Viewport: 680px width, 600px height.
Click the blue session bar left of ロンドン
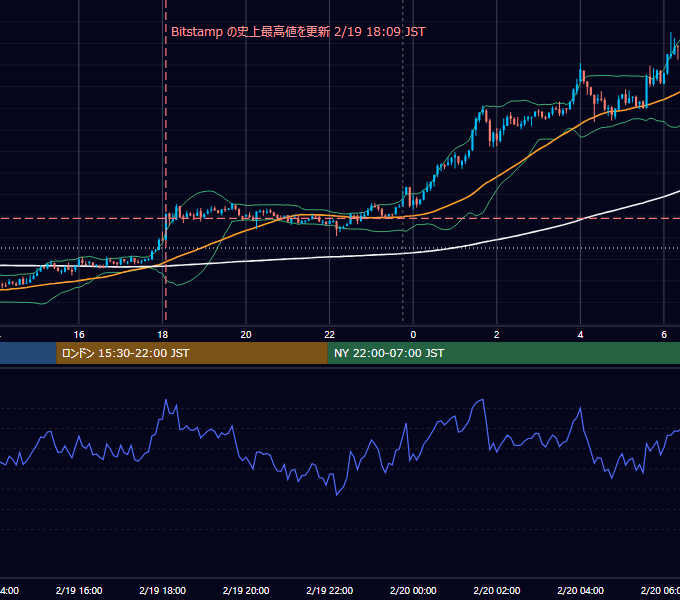[28, 353]
